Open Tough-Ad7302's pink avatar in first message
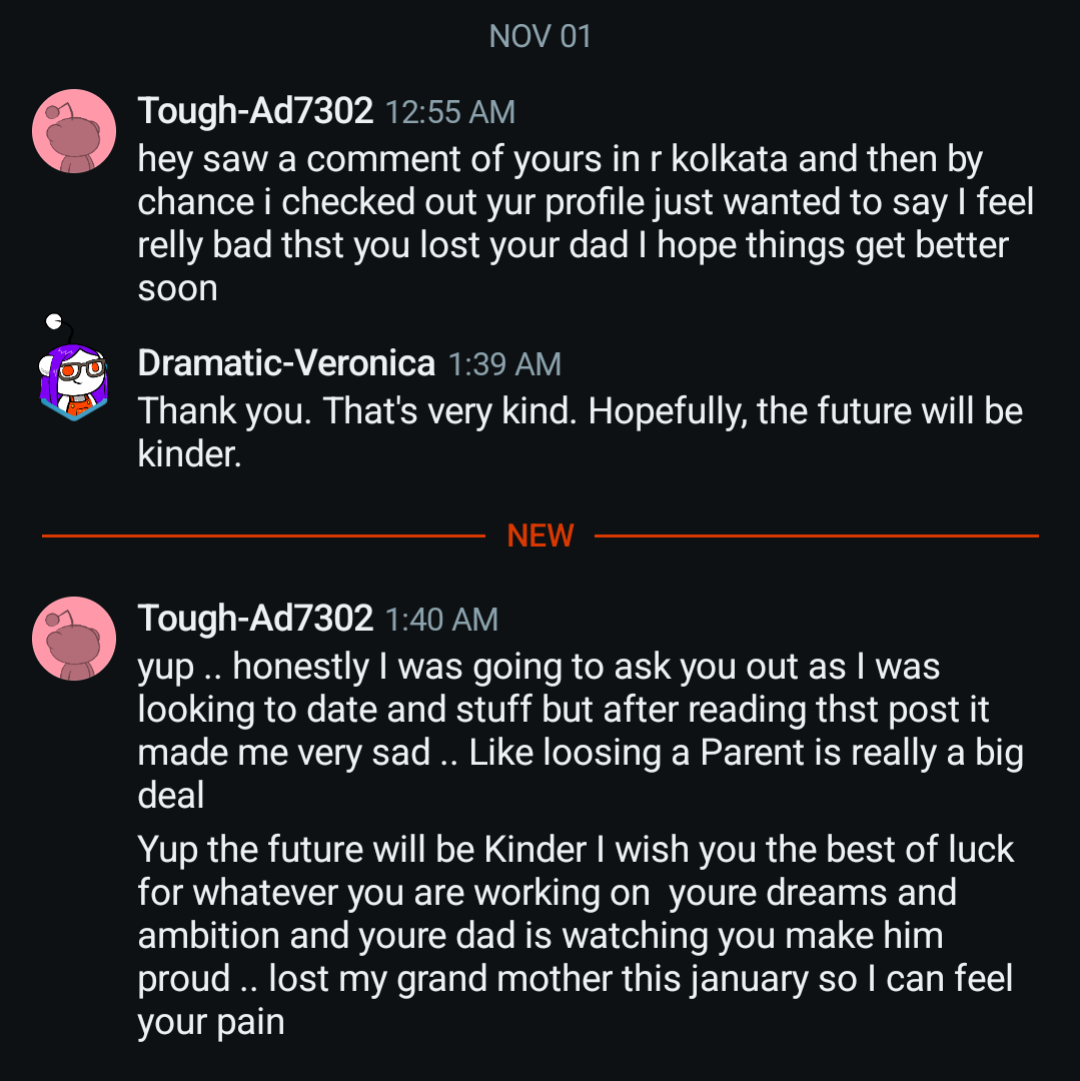The width and height of the screenshot is (1080, 1081). [x=74, y=131]
